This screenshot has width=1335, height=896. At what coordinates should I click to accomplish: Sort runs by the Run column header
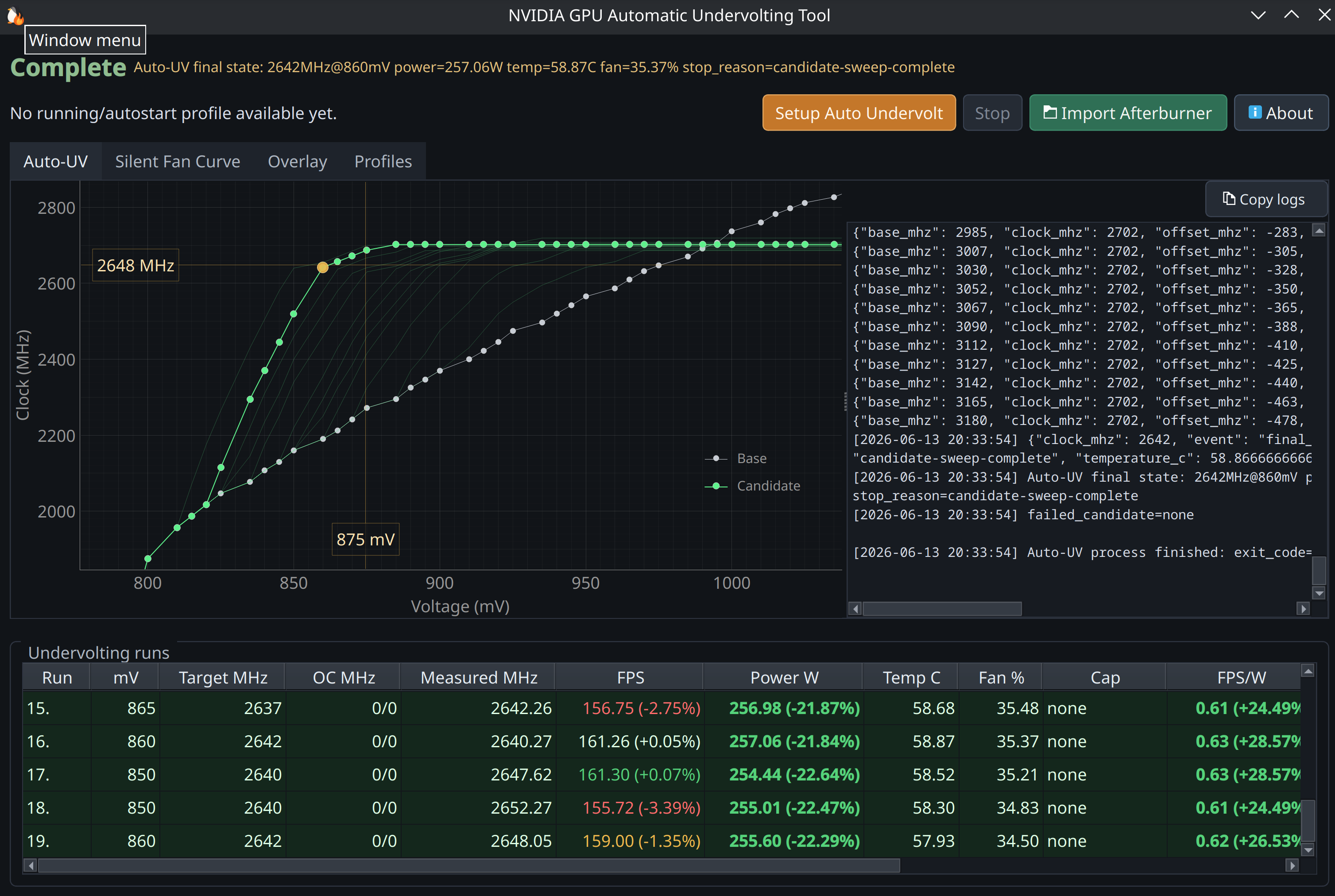[x=57, y=678]
